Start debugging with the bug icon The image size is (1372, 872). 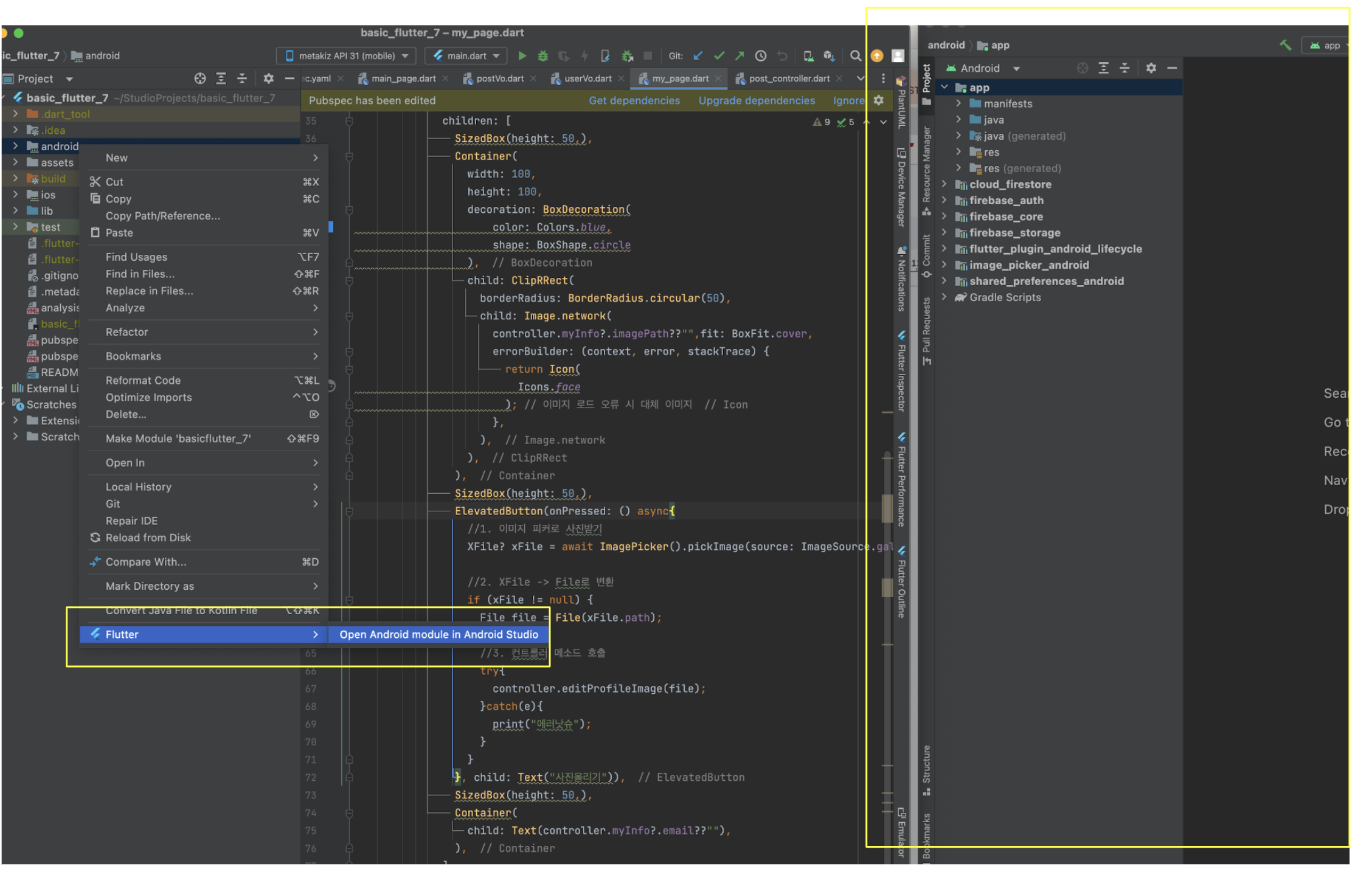pyautogui.click(x=542, y=56)
